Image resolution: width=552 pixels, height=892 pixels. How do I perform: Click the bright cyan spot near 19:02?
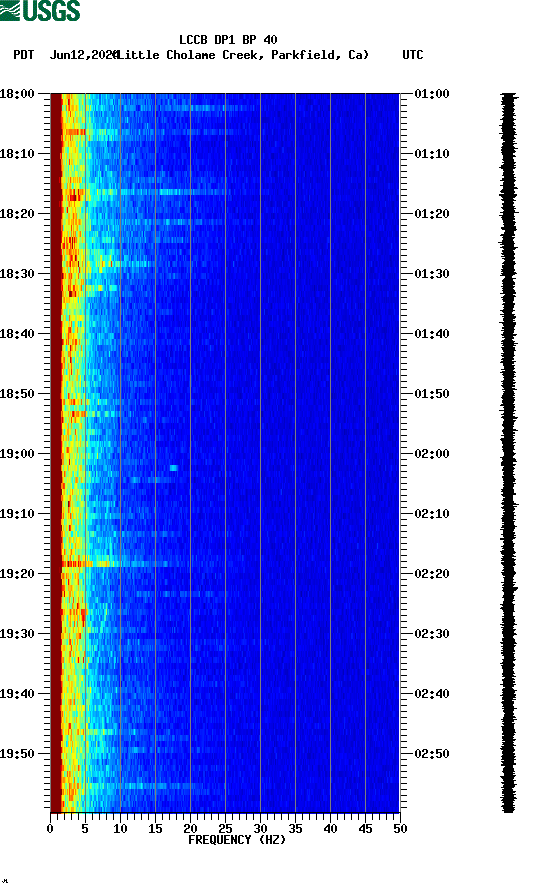(174, 468)
